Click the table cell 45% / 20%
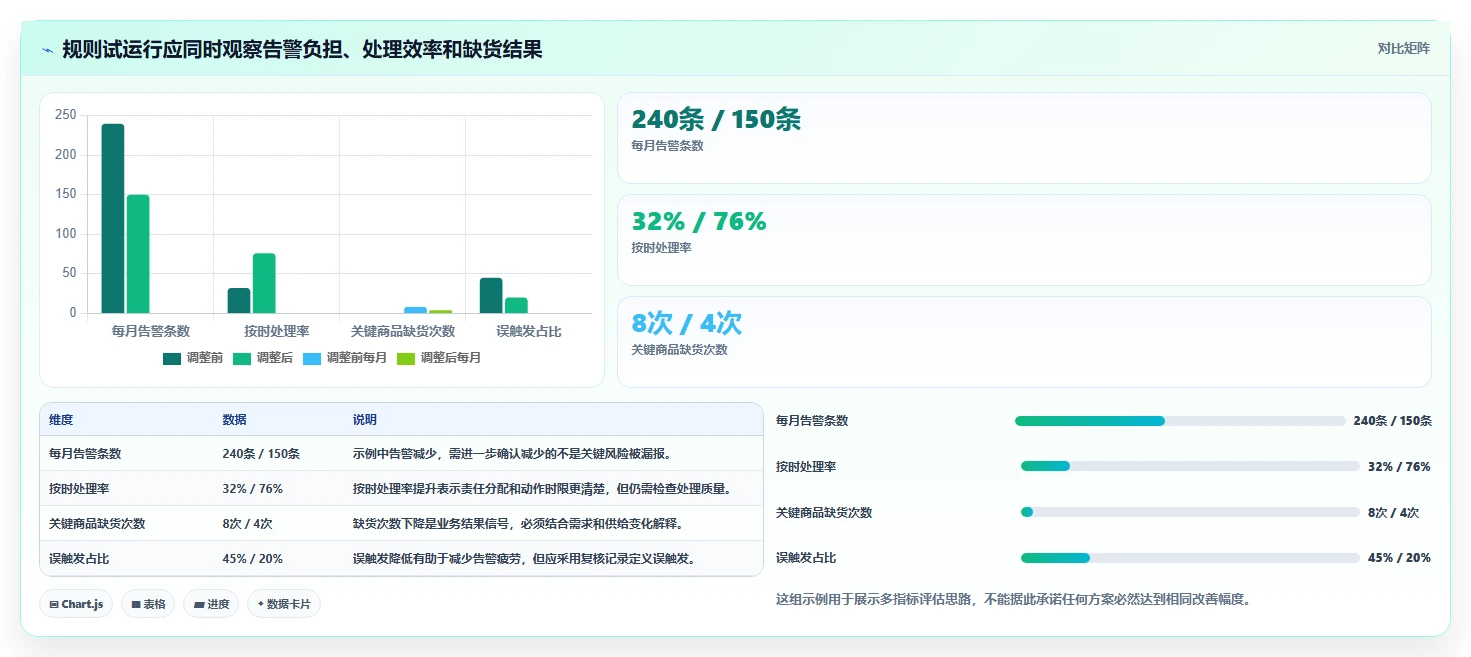The height and width of the screenshot is (657, 1471). (x=252, y=559)
